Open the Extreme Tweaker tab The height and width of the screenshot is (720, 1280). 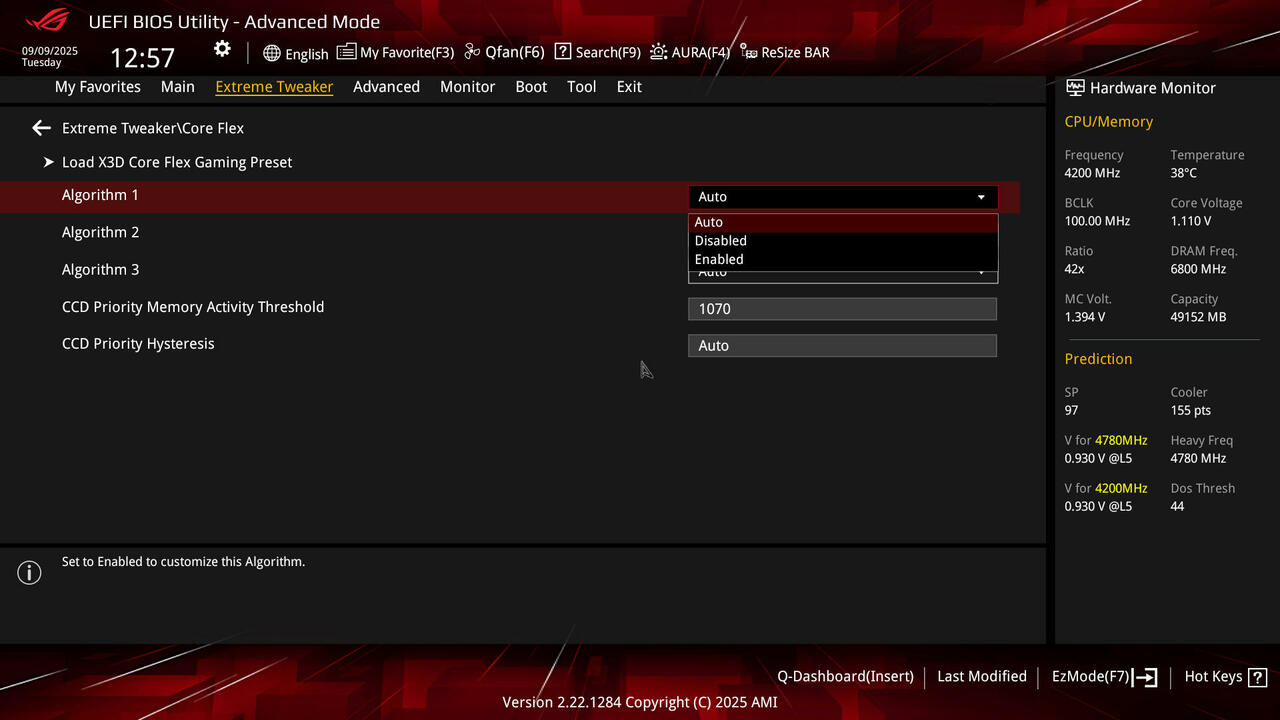[x=274, y=87]
